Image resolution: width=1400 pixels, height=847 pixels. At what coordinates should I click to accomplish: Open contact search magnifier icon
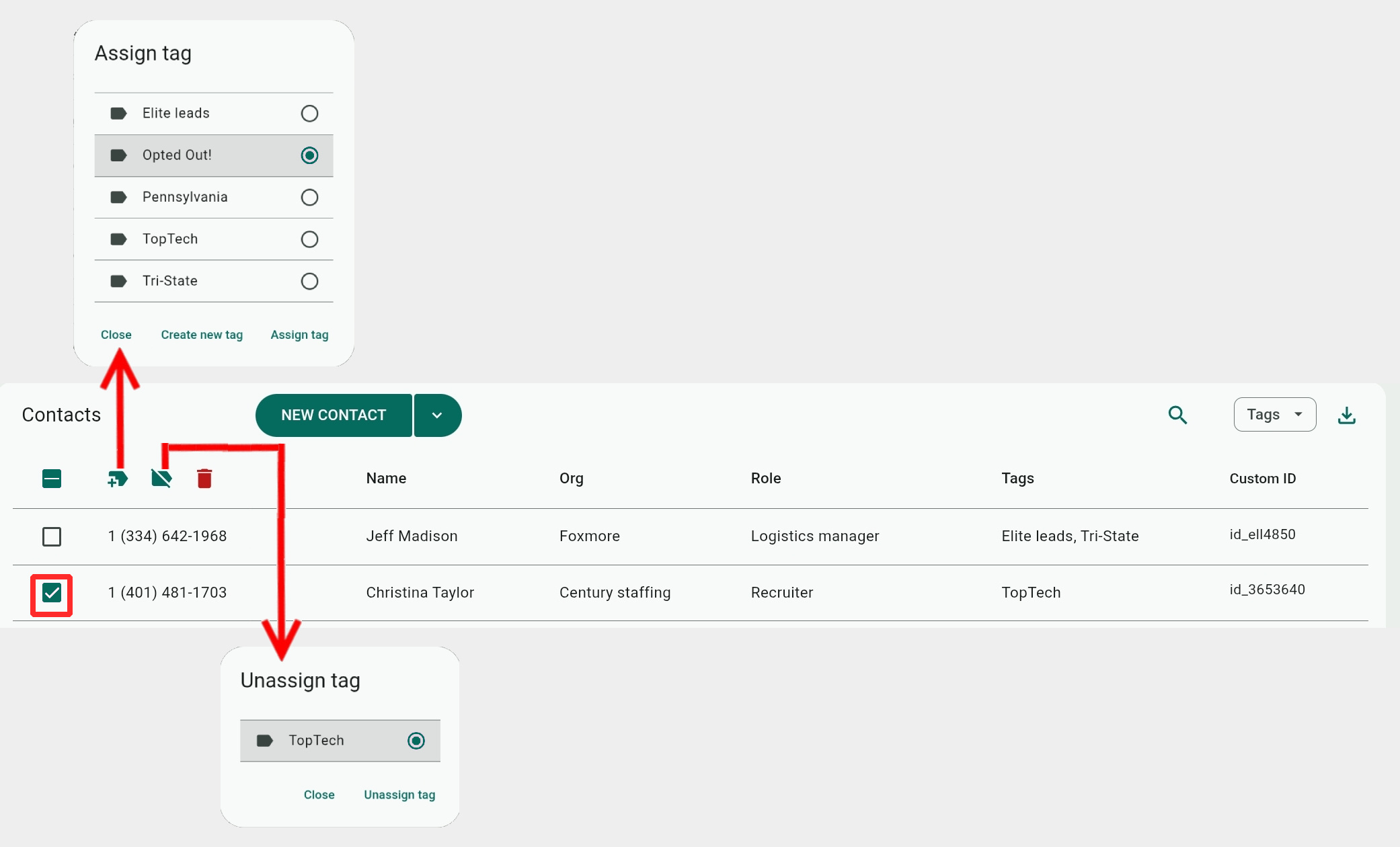[1177, 415]
